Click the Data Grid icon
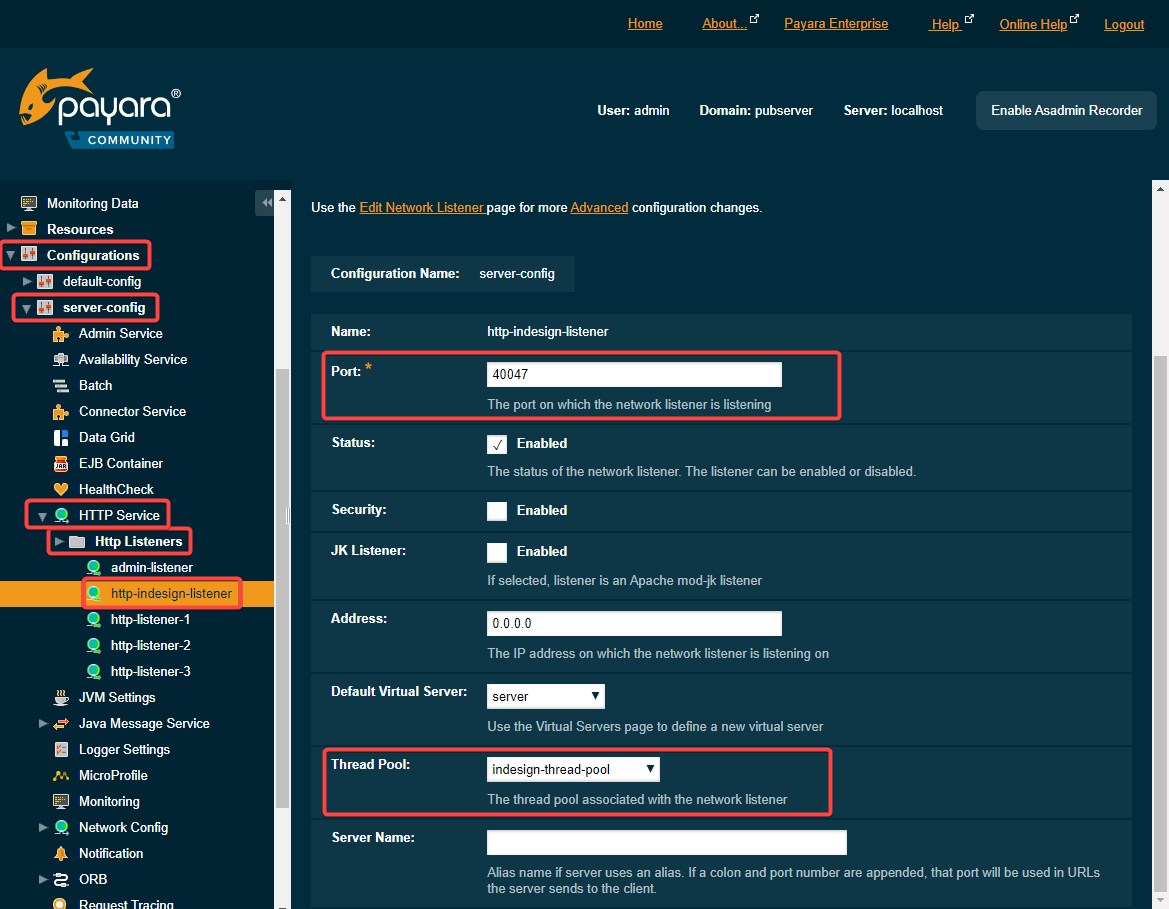The image size is (1169, 909). click(60, 437)
